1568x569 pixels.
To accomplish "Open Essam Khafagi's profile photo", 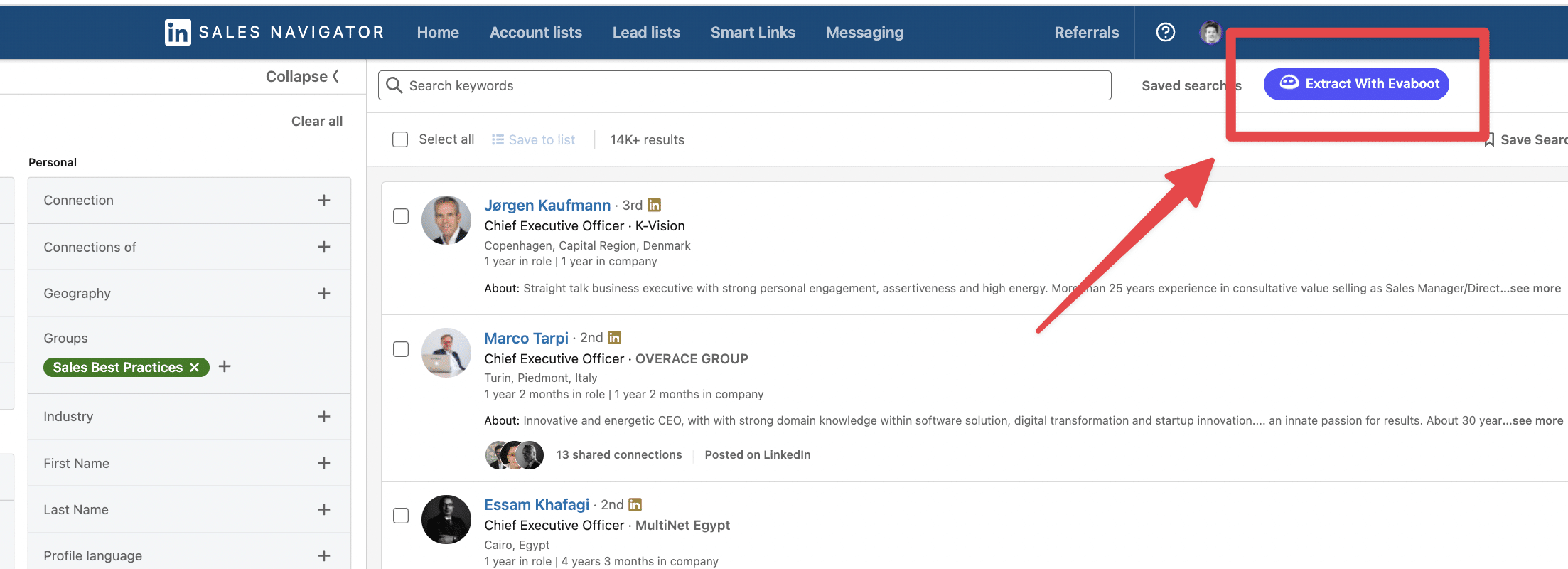I will [446, 520].
